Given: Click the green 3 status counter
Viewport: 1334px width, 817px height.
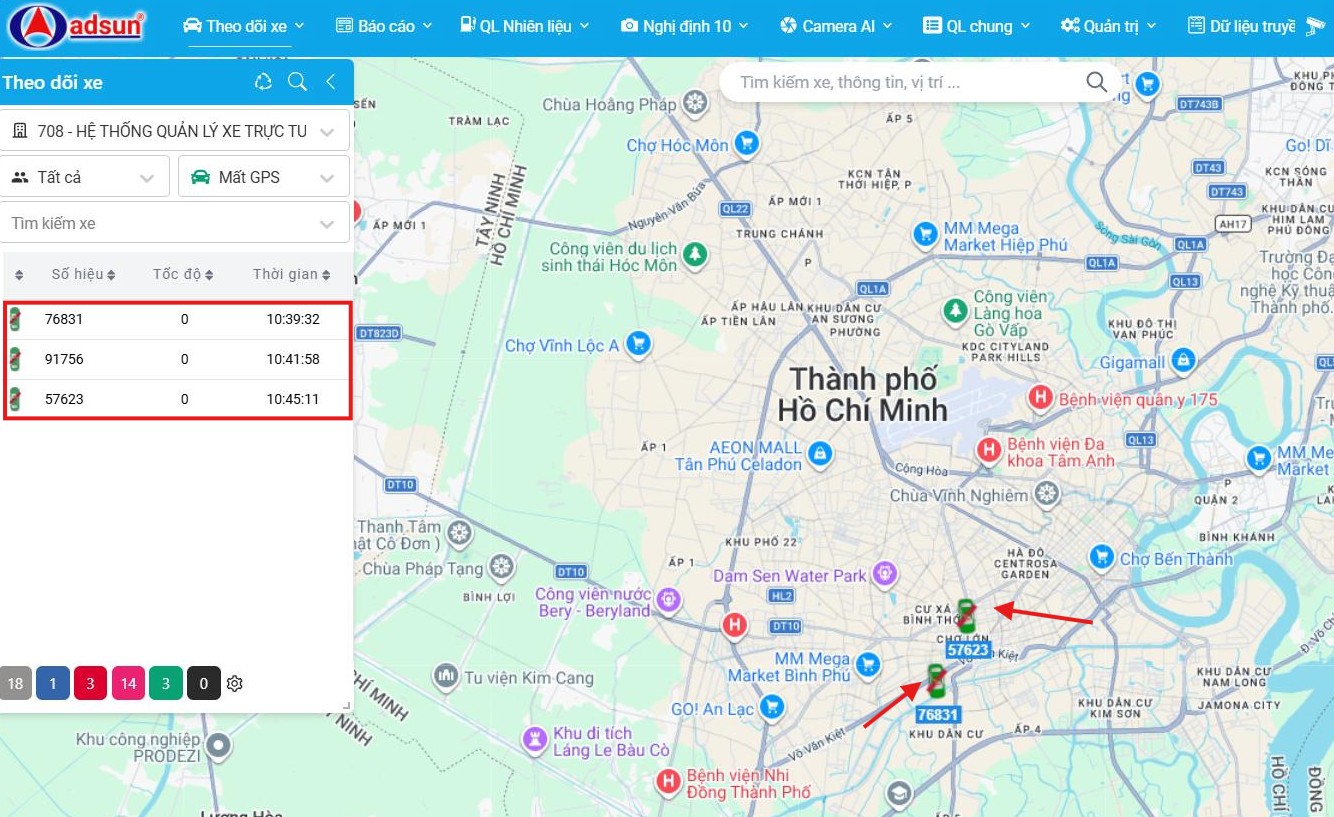Looking at the screenshot, I should 166,684.
